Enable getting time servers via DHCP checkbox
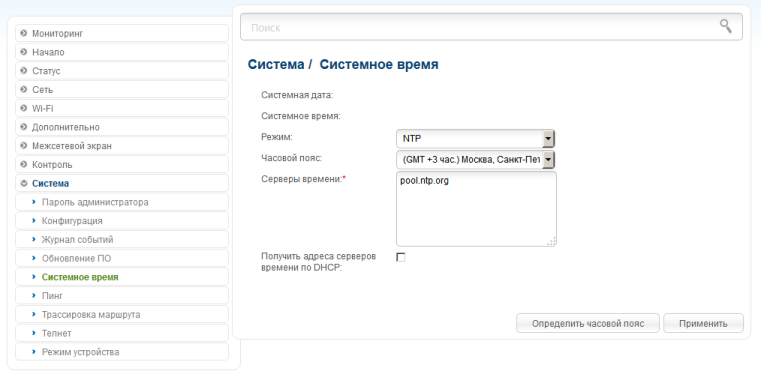The width and height of the screenshot is (761, 383). coord(401,257)
